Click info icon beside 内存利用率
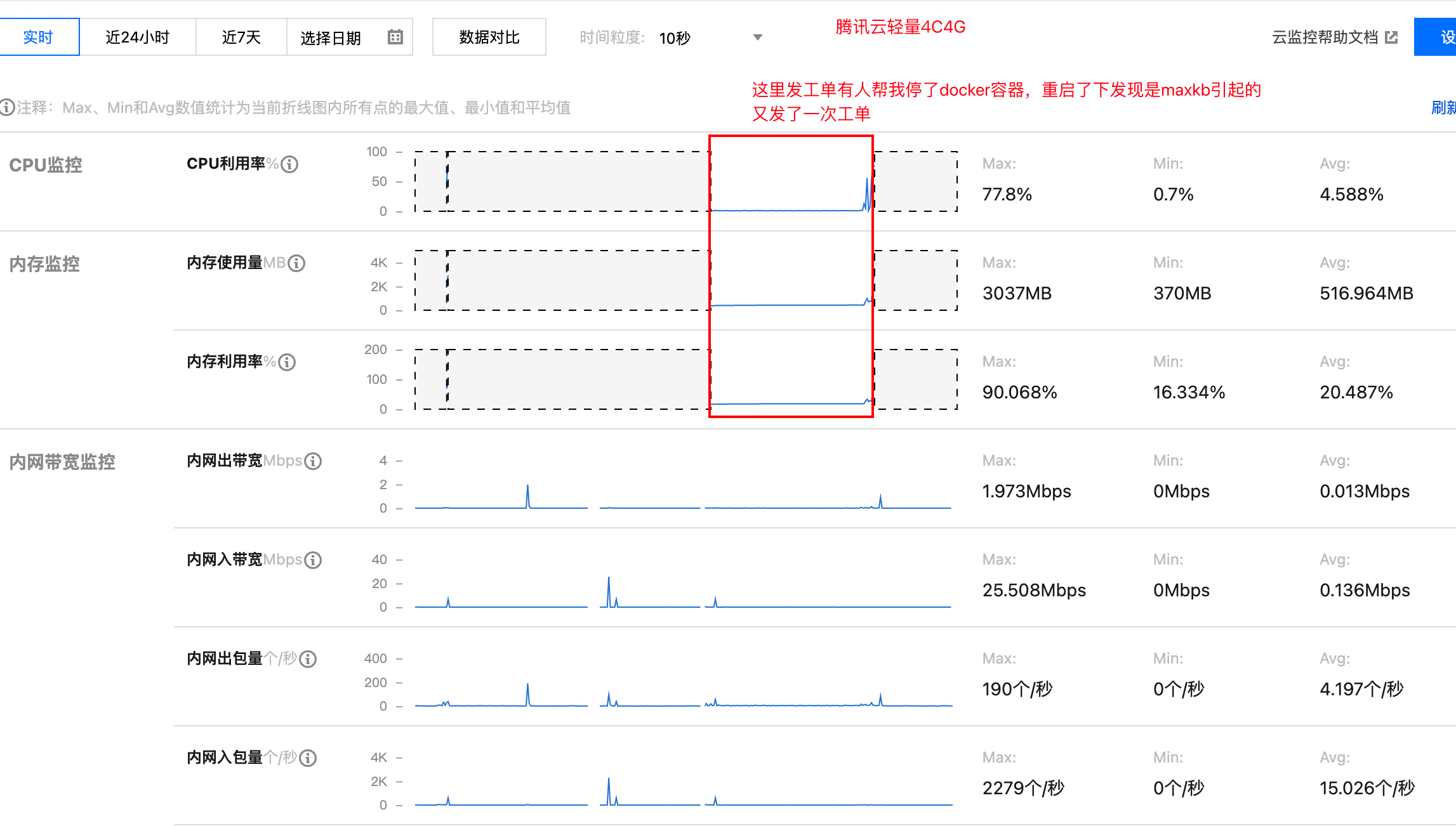The width and height of the screenshot is (1456, 826). click(287, 362)
